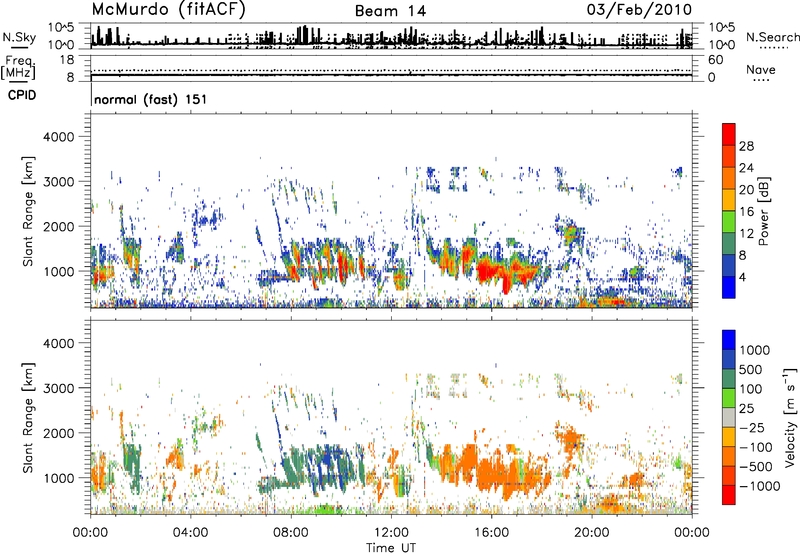Click the 'CPID' label
This screenshot has width=800, height=554.
click(x=22, y=95)
